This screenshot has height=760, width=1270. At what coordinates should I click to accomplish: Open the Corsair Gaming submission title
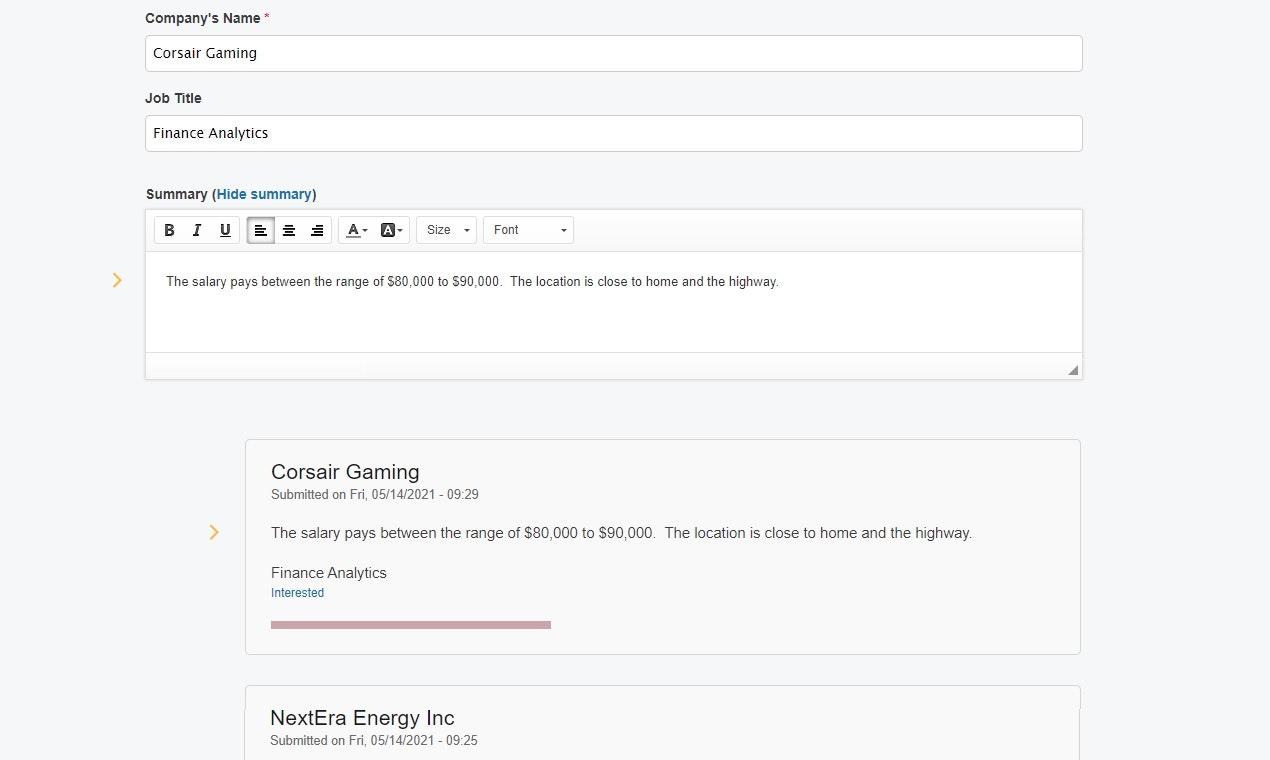[x=345, y=472]
